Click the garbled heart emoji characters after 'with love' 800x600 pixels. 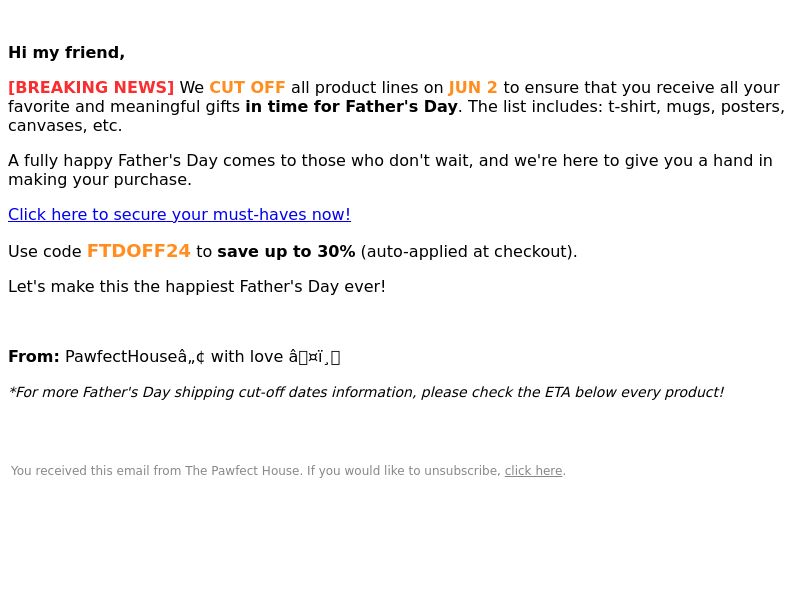pos(314,357)
